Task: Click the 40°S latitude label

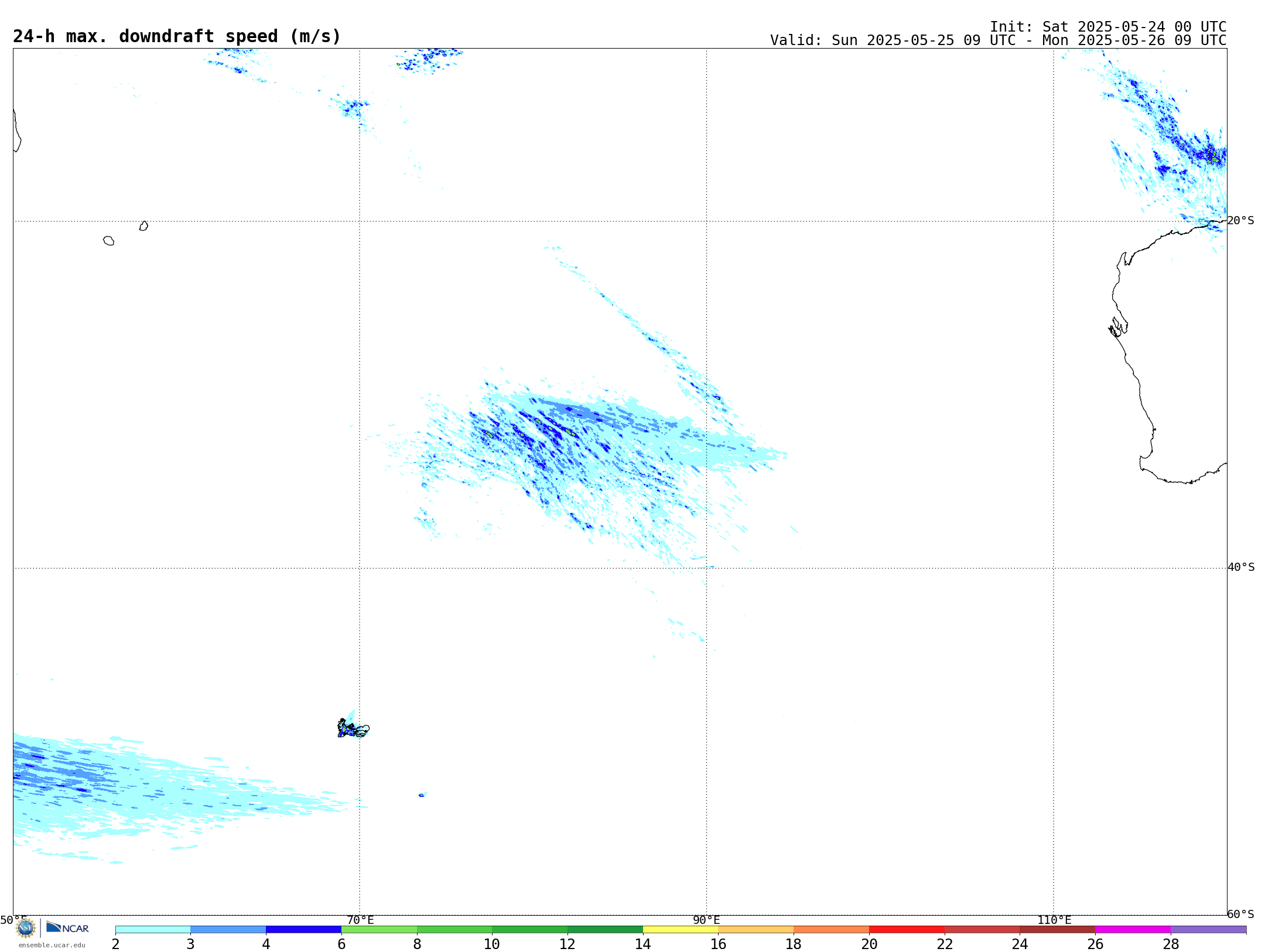Action: click(x=1241, y=567)
